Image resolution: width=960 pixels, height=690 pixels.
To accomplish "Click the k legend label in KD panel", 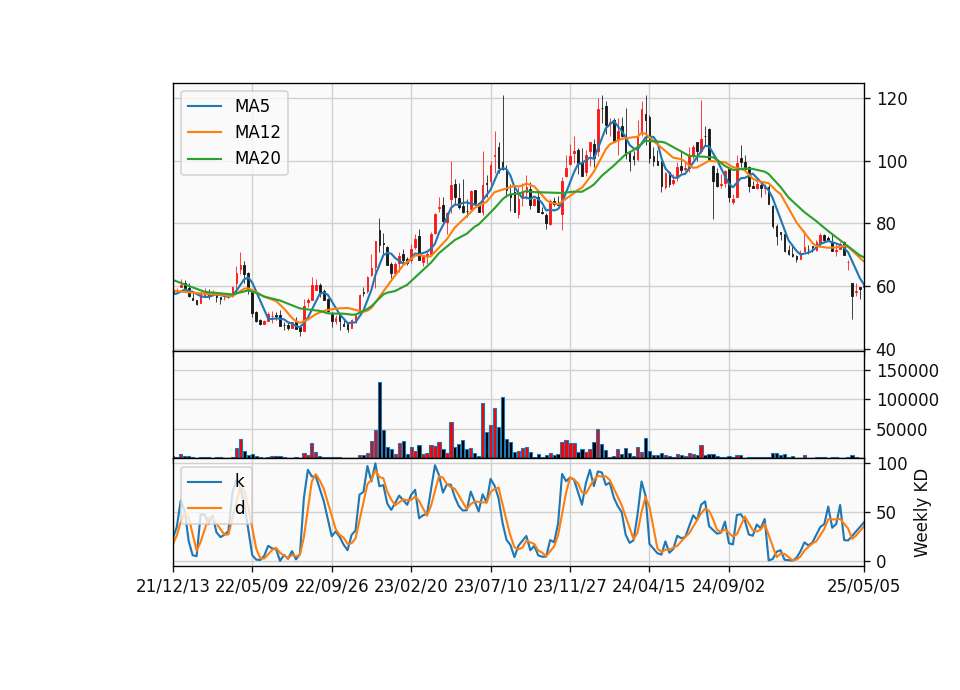I will [x=239, y=481].
